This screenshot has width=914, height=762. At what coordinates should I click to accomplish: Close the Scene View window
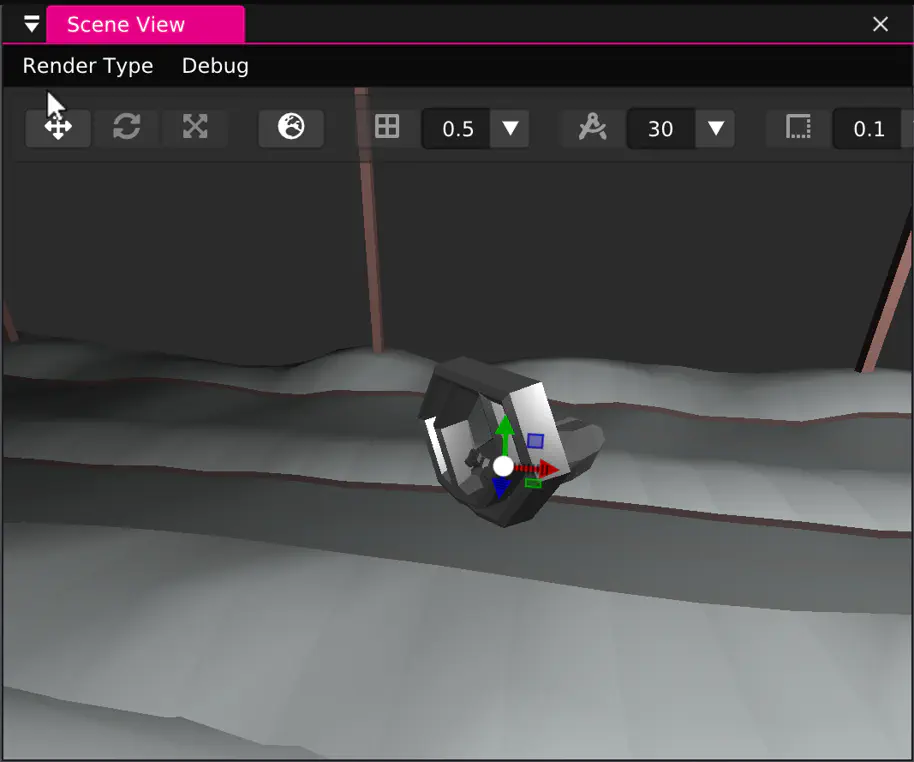[880, 24]
